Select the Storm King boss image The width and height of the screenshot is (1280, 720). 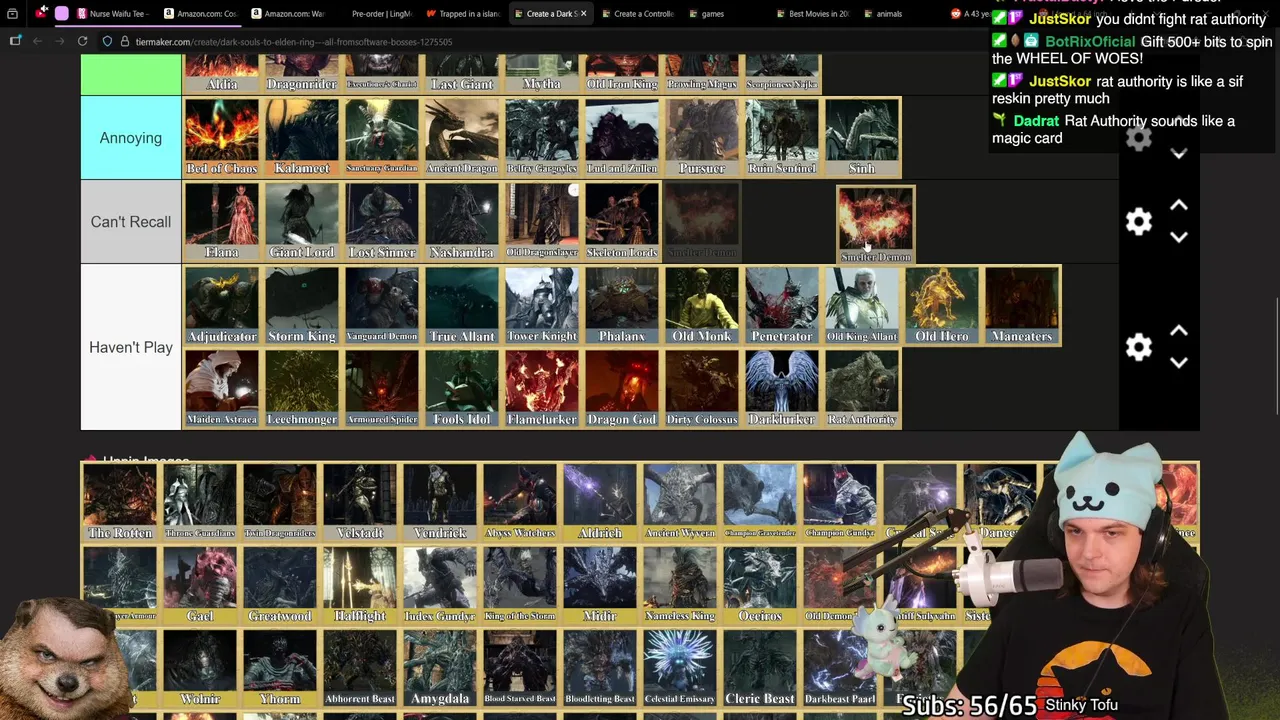(301, 305)
